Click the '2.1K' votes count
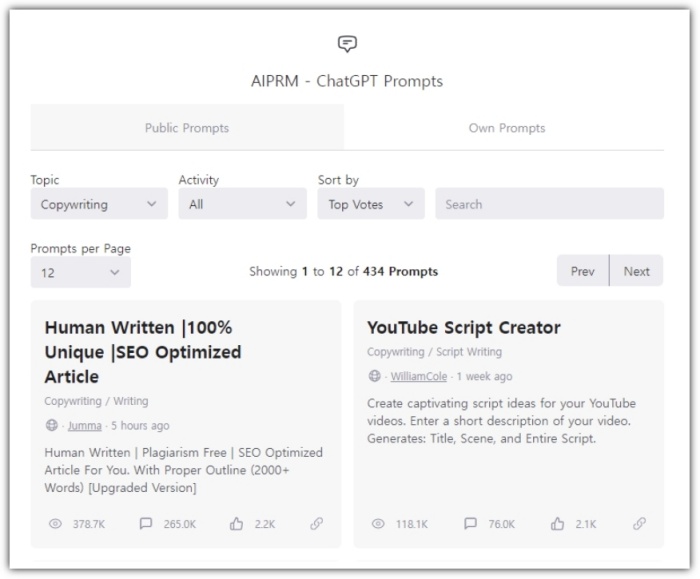Viewport: 700px width, 579px height. (586, 524)
